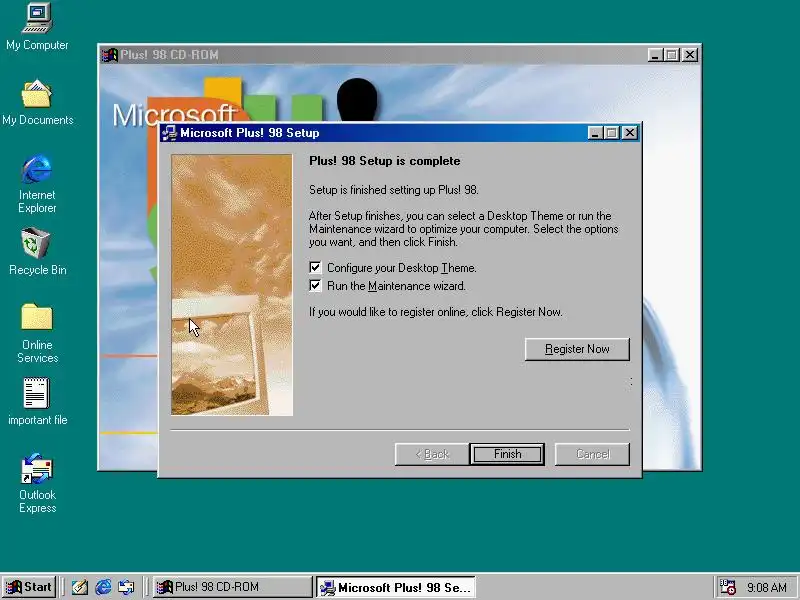Minimize the Microsoft Plus! 98 Setup dialog
800x600 pixels.
click(594, 133)
